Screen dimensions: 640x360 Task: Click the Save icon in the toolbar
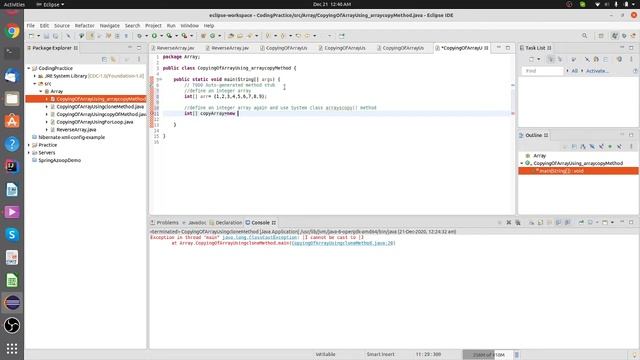click(46, 36)
